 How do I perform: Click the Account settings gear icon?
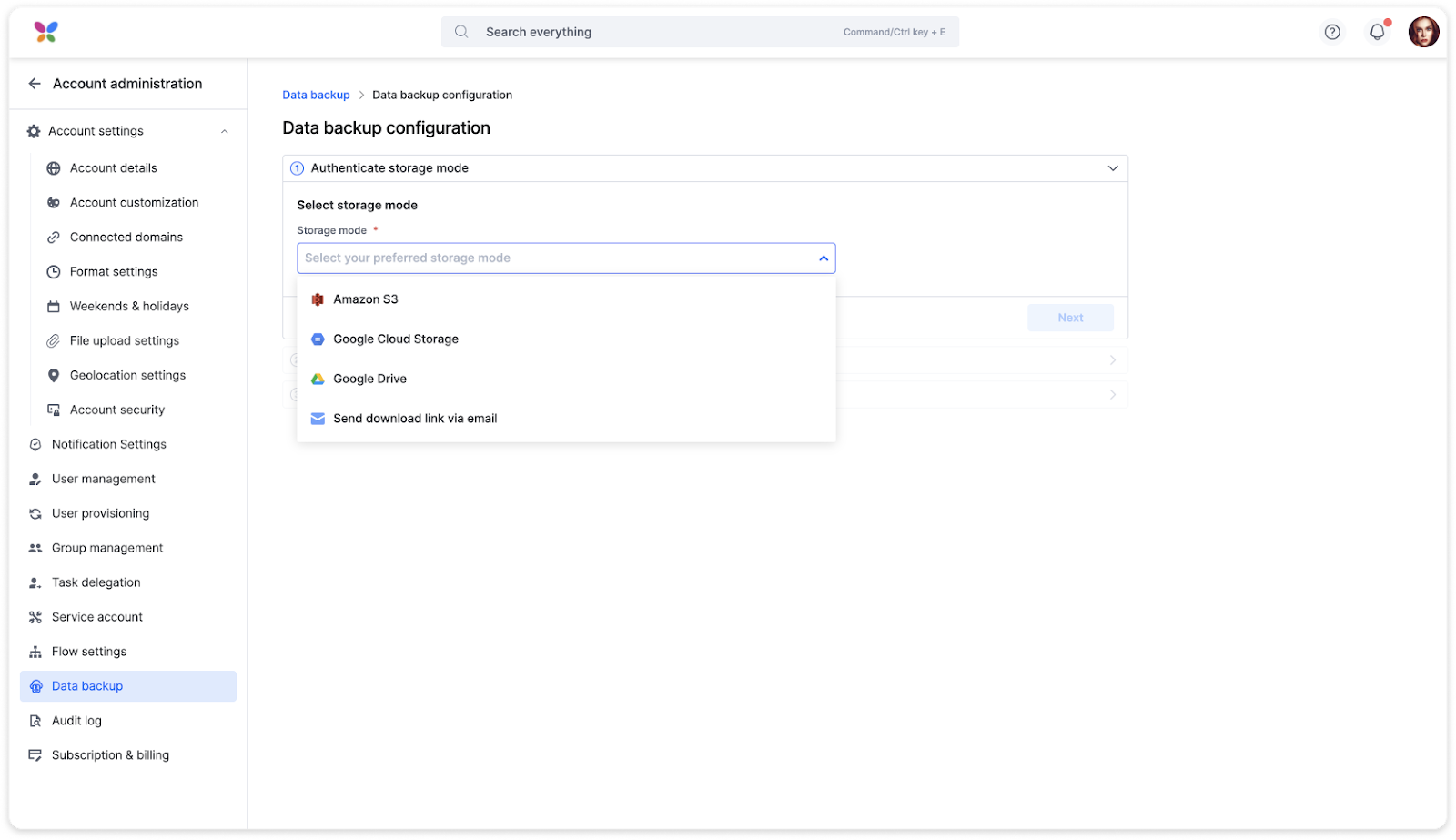click(x=34, y=131)
